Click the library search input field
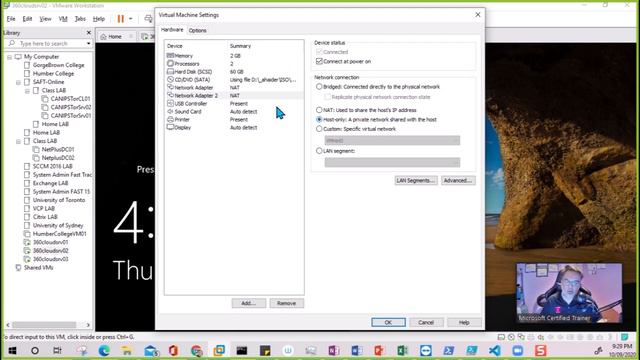The height and width of the screenshot is (360, 640). pyautogui.click(x=48, y=43)
